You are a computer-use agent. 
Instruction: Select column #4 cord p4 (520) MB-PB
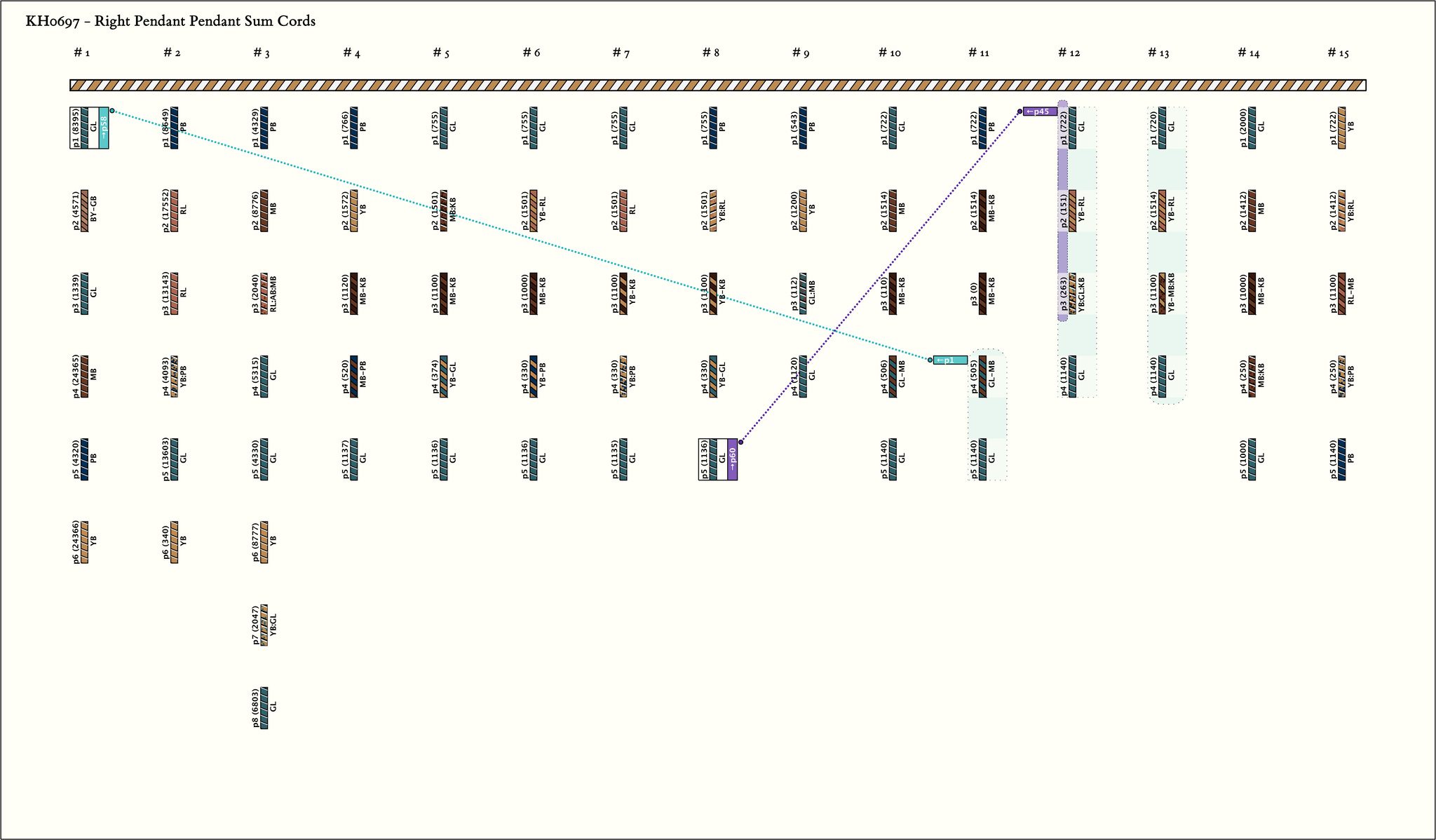pyautogui.click(x=354, y=377)
